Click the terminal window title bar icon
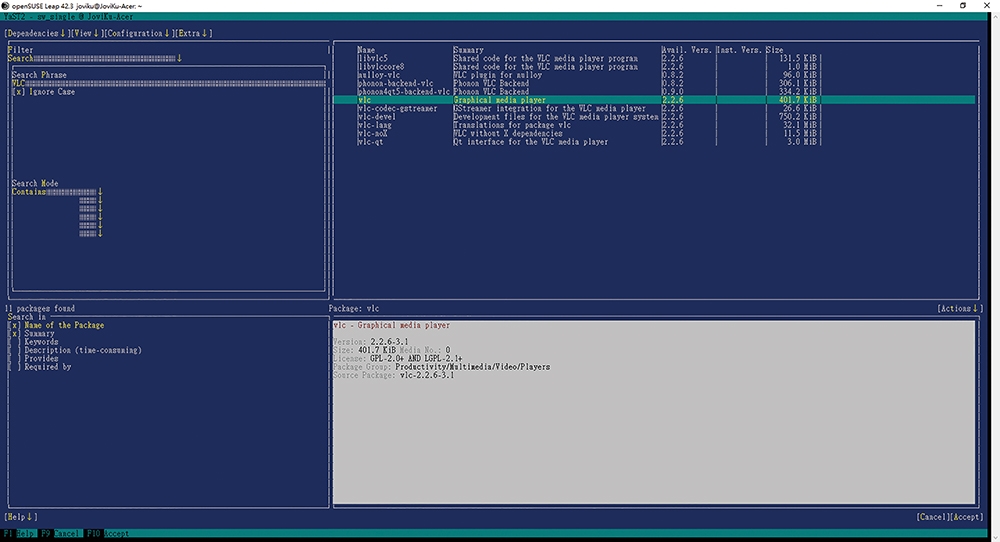This screenshot has height=542, width=1000. (5, 6)
